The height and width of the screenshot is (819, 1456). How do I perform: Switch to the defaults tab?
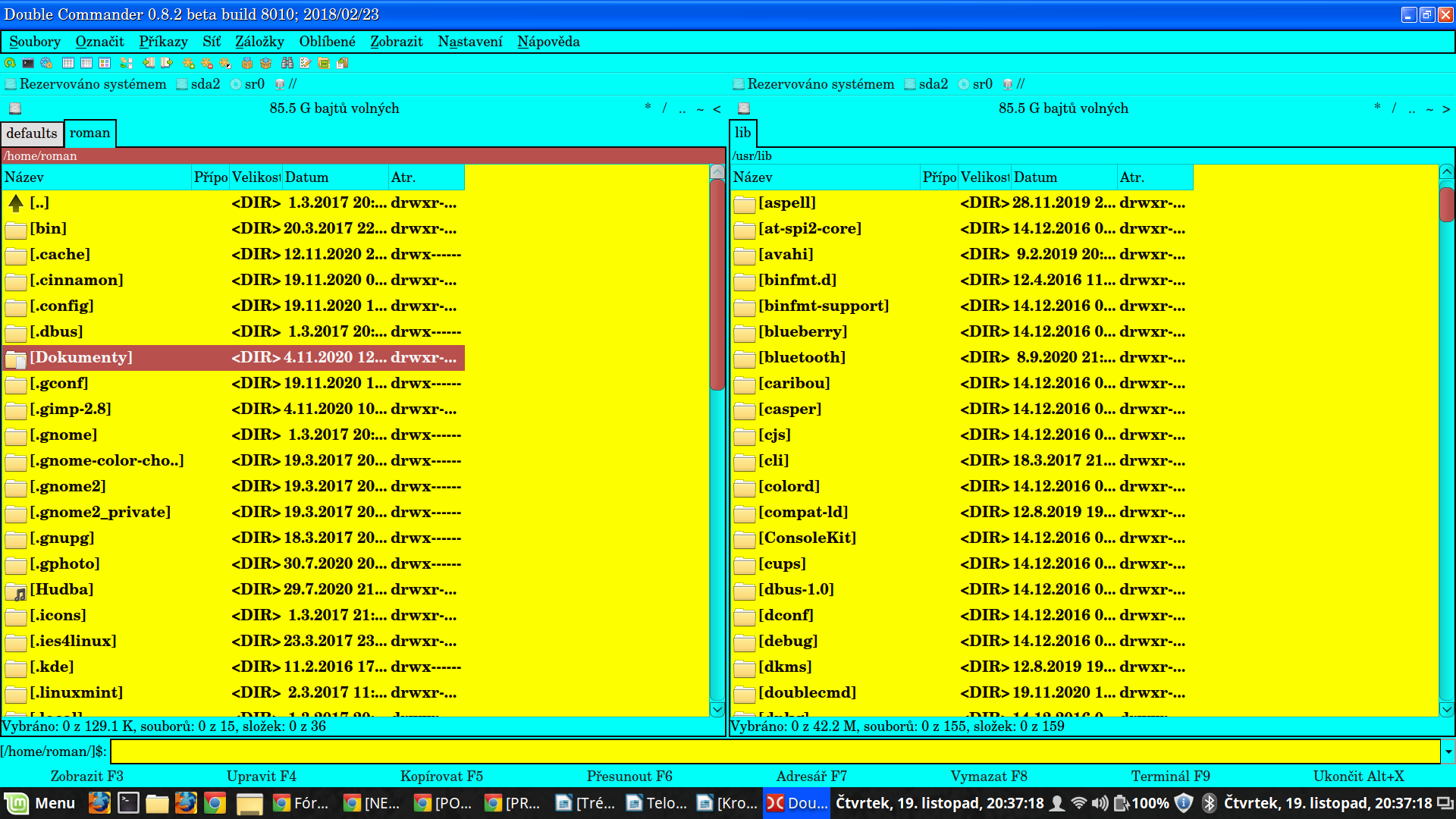pyautogui.click(x=32, y=133)
